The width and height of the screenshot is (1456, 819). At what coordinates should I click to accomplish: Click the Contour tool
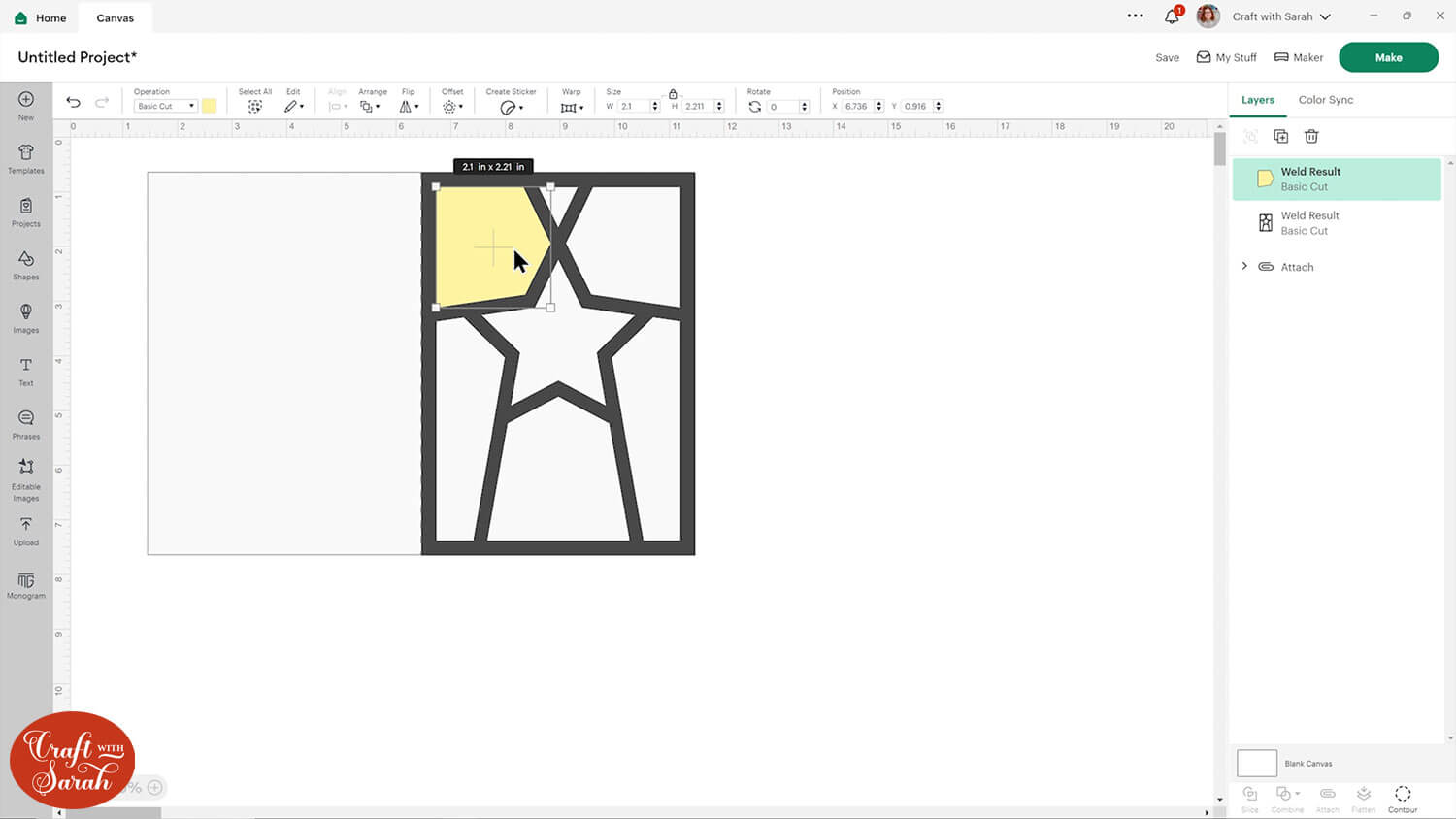[x=1402, y=798]
